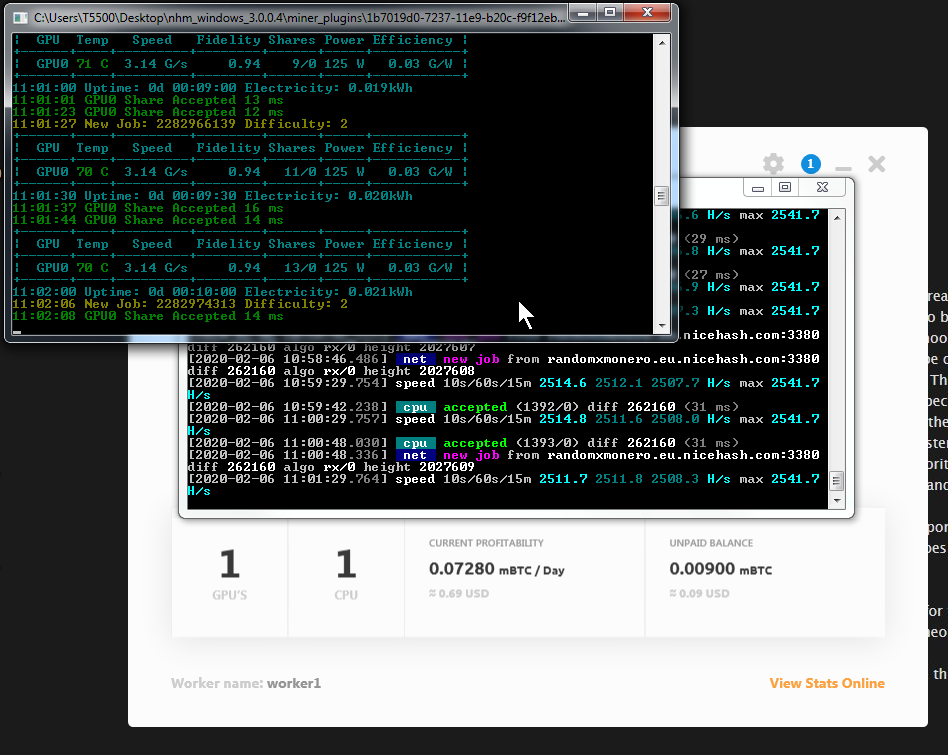Open NiceHash settings gear icon
Image resolution: width=948 pixels, height=755 pixels.
(x=773, y=164)
